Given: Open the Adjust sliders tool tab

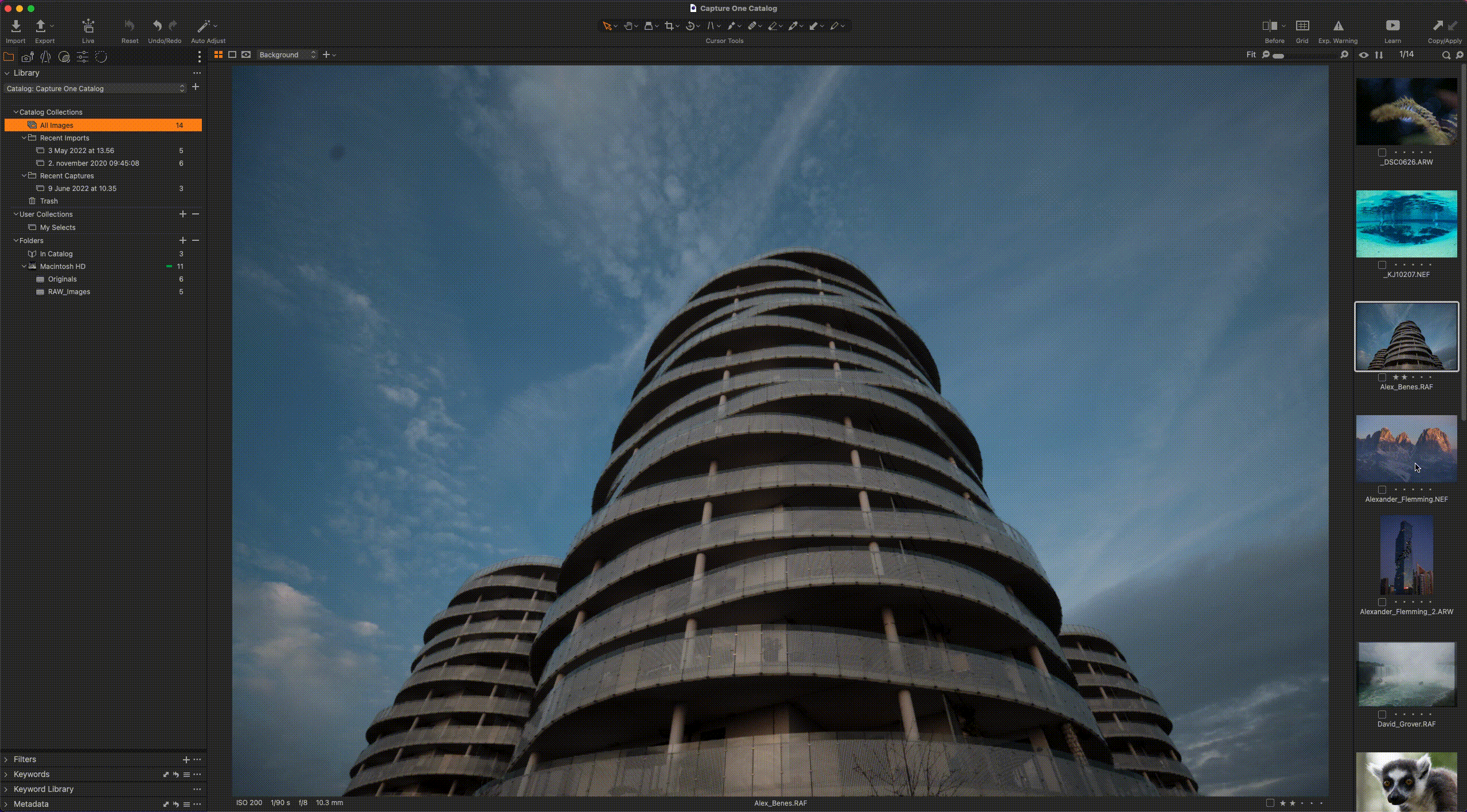Looking at the screenshot, I should [x=83, y=57].
